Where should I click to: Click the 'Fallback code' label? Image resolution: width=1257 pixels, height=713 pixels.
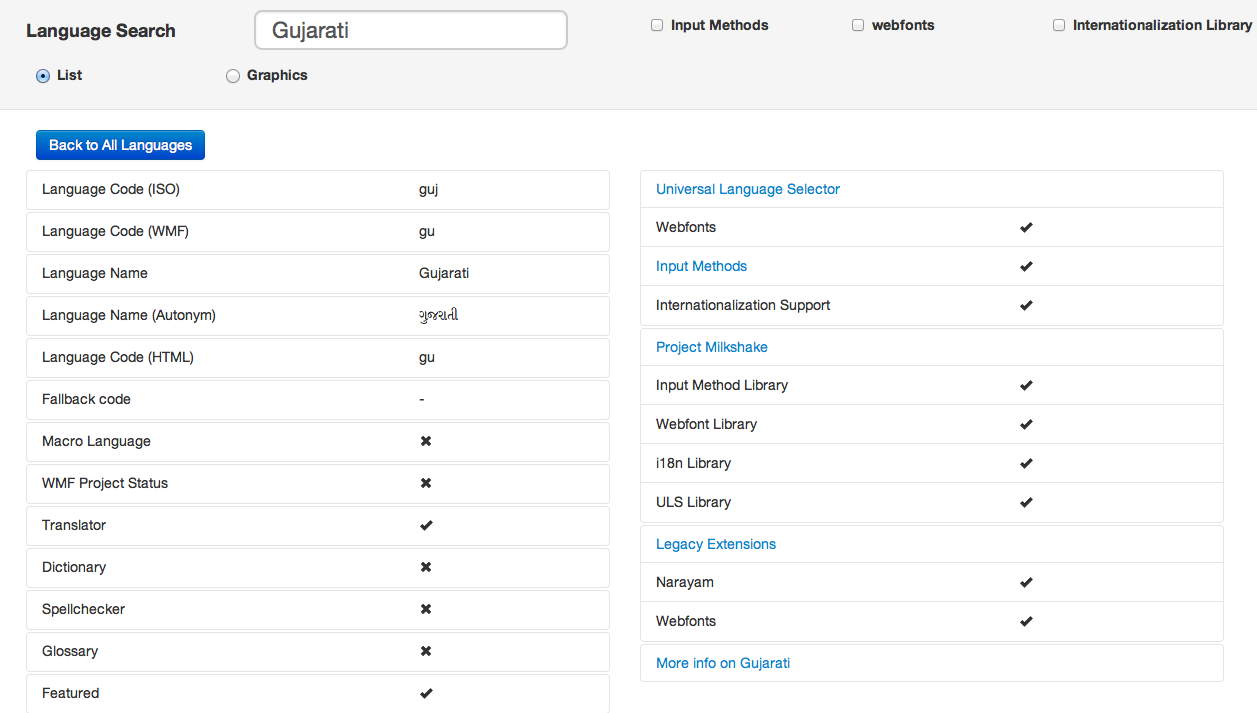pyautogui.click(x=86, y=399)
